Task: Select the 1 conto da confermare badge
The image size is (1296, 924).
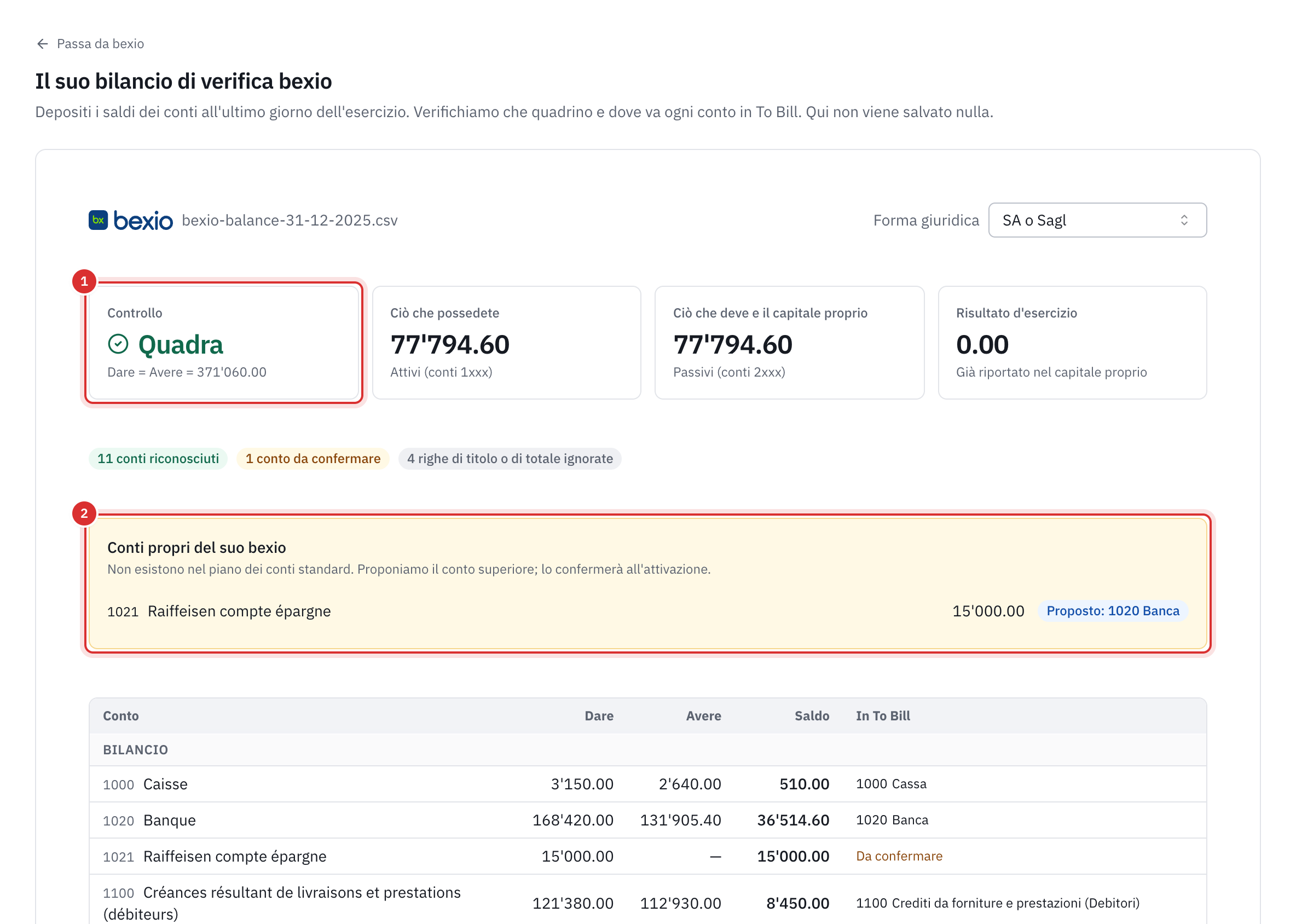Action: (313, 459)
